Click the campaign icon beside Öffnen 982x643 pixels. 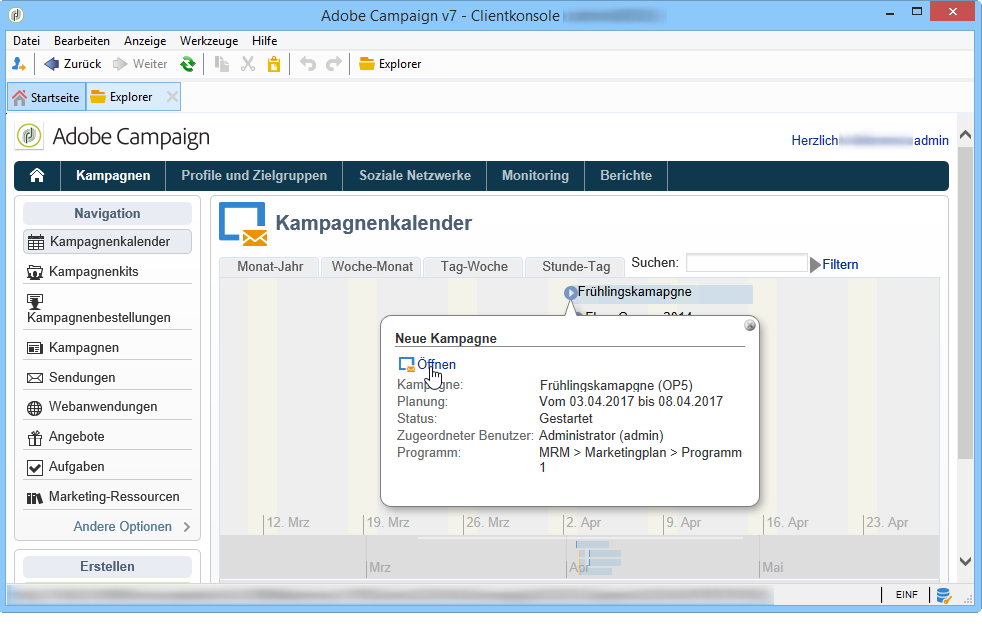click(x=406, y=364)
